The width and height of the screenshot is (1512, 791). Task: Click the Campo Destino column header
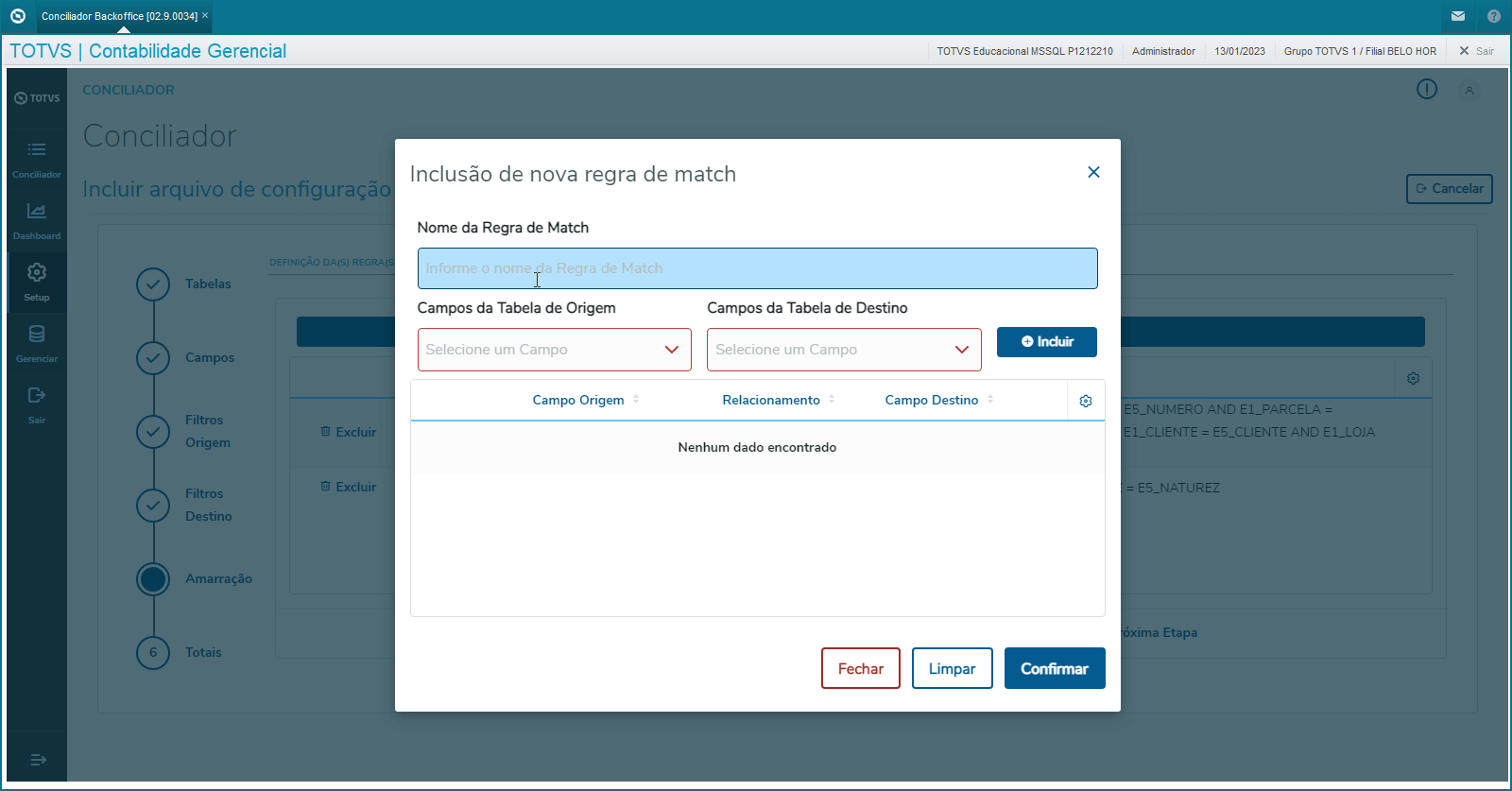pos(932,400)
